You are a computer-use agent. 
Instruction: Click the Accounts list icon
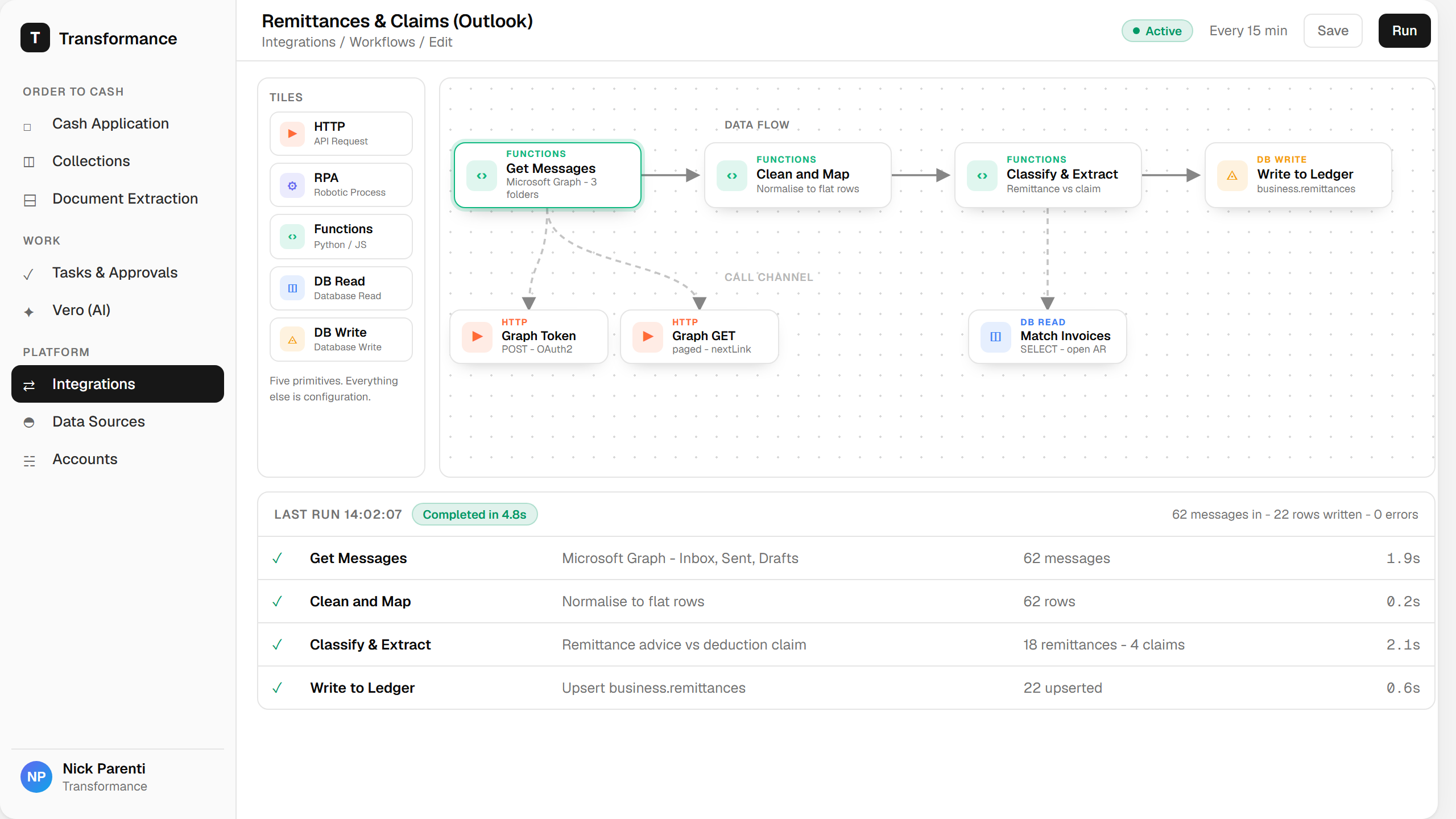point(30,461)
